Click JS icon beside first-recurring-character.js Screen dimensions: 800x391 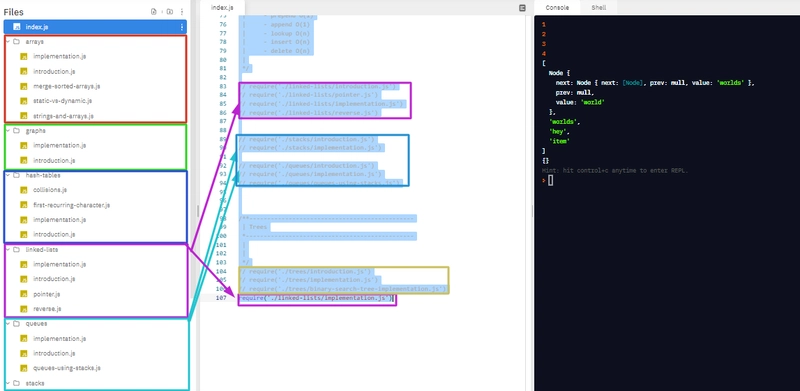coord(23,205)
